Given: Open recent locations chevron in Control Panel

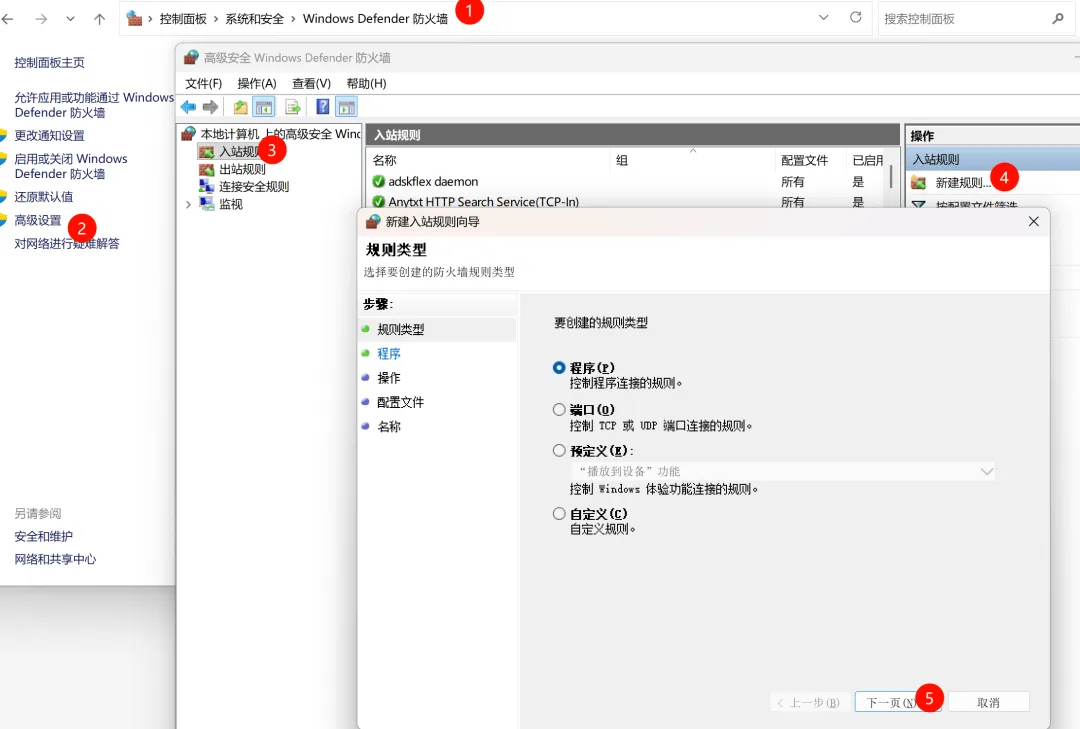Looking at the screenshot, I should click(x=70, y=19).
